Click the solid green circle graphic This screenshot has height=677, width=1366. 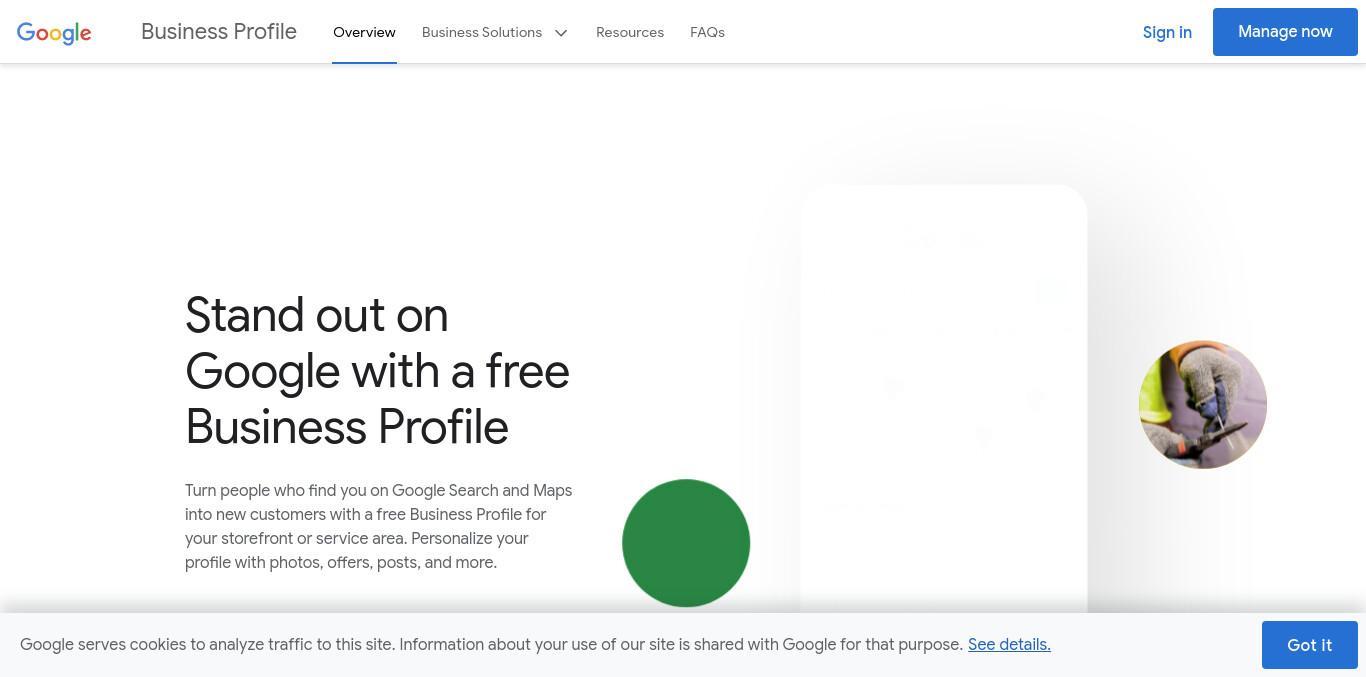[686, 543]
